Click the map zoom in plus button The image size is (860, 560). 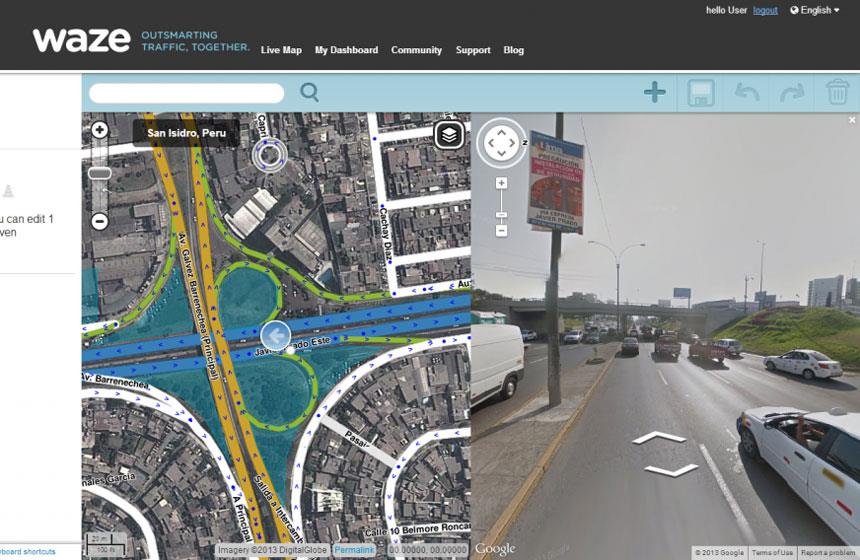pyautogui.click(x=100, y=130)
